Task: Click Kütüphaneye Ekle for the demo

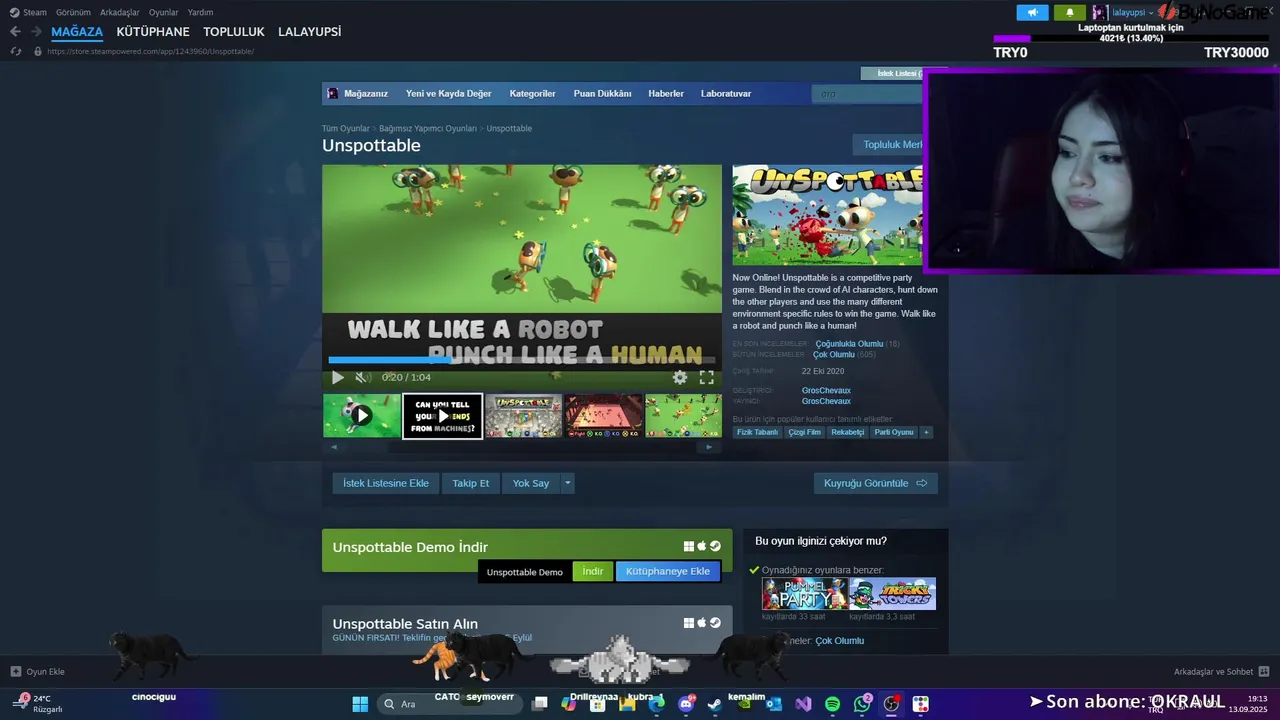Action: tap(667, 571)
